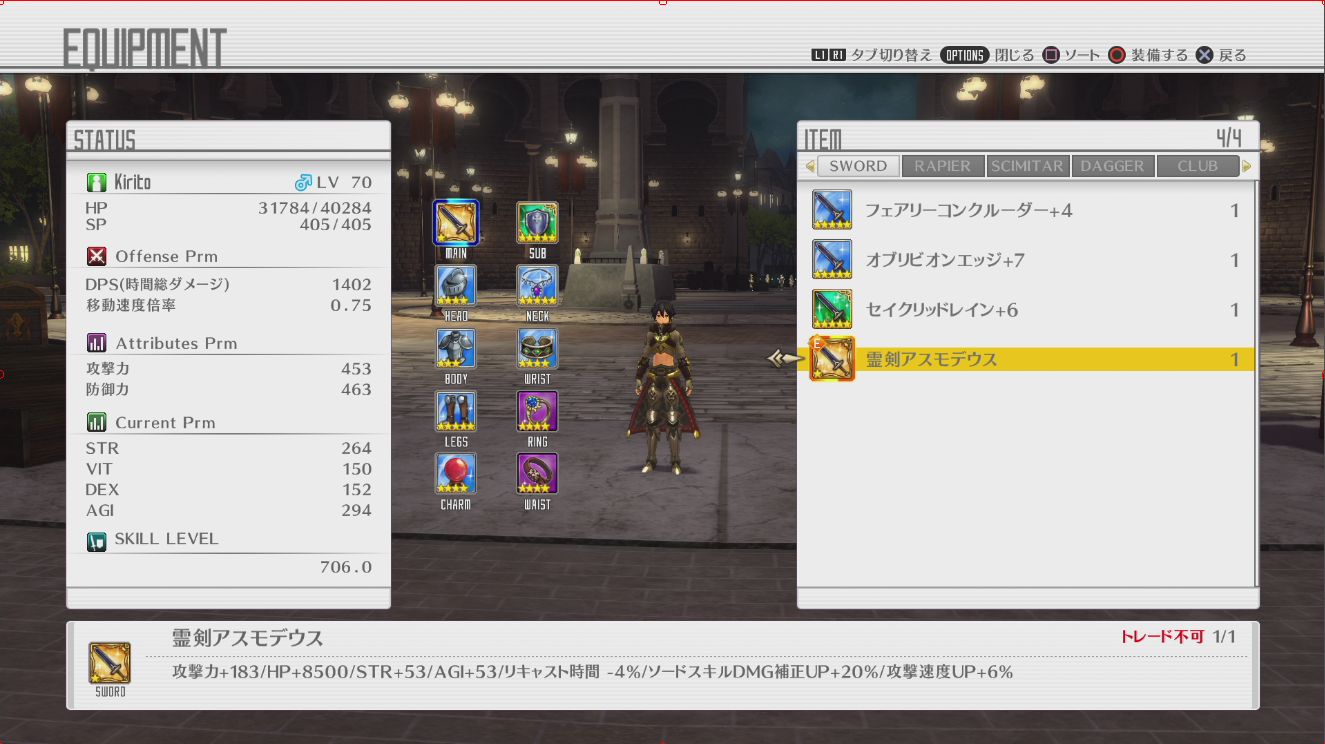1325x744 pixels.
Task: Click the 霊剣アスモデウス title in description panel
Action: (248, 638)
